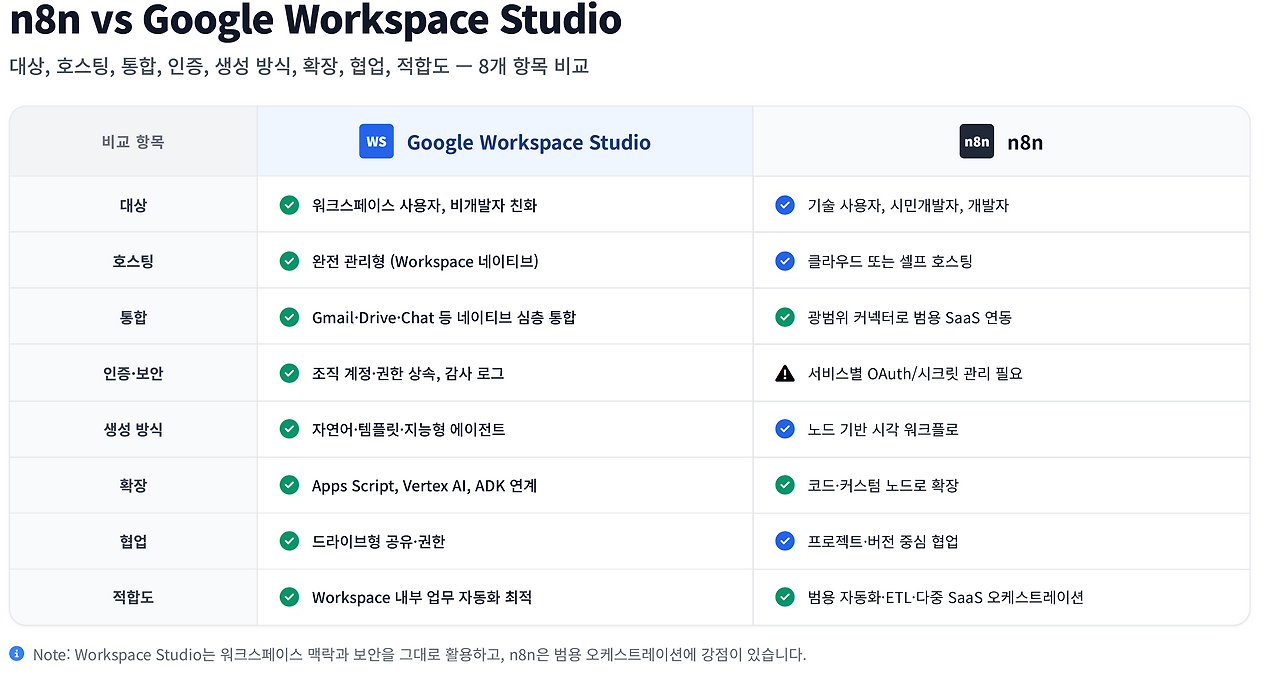The image size is (1280, 680).
Task: Click green check beside 워크스페이스 사용자
Action: [289, 205]
